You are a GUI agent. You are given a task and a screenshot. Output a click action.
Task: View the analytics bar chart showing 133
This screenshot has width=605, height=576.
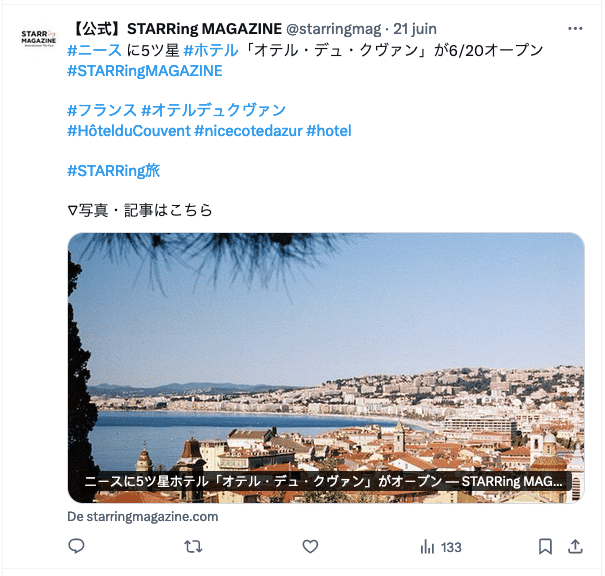point(441,547)
